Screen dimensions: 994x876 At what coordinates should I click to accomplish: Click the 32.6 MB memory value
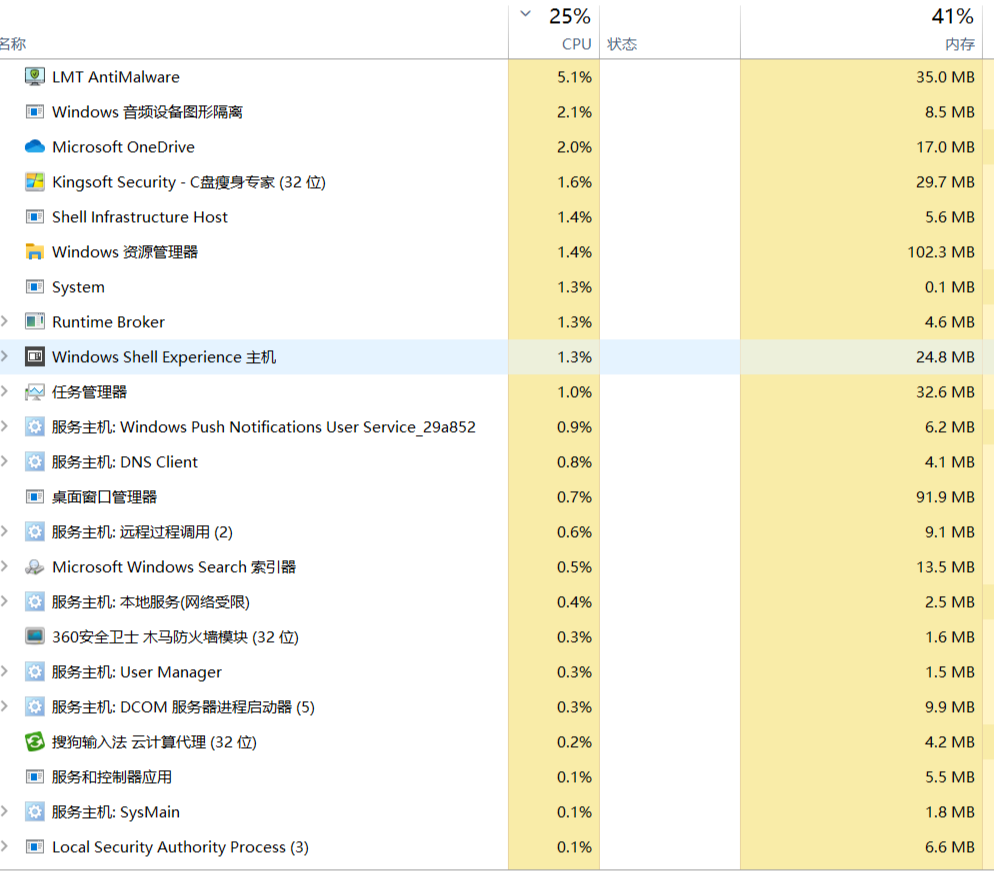945,392
